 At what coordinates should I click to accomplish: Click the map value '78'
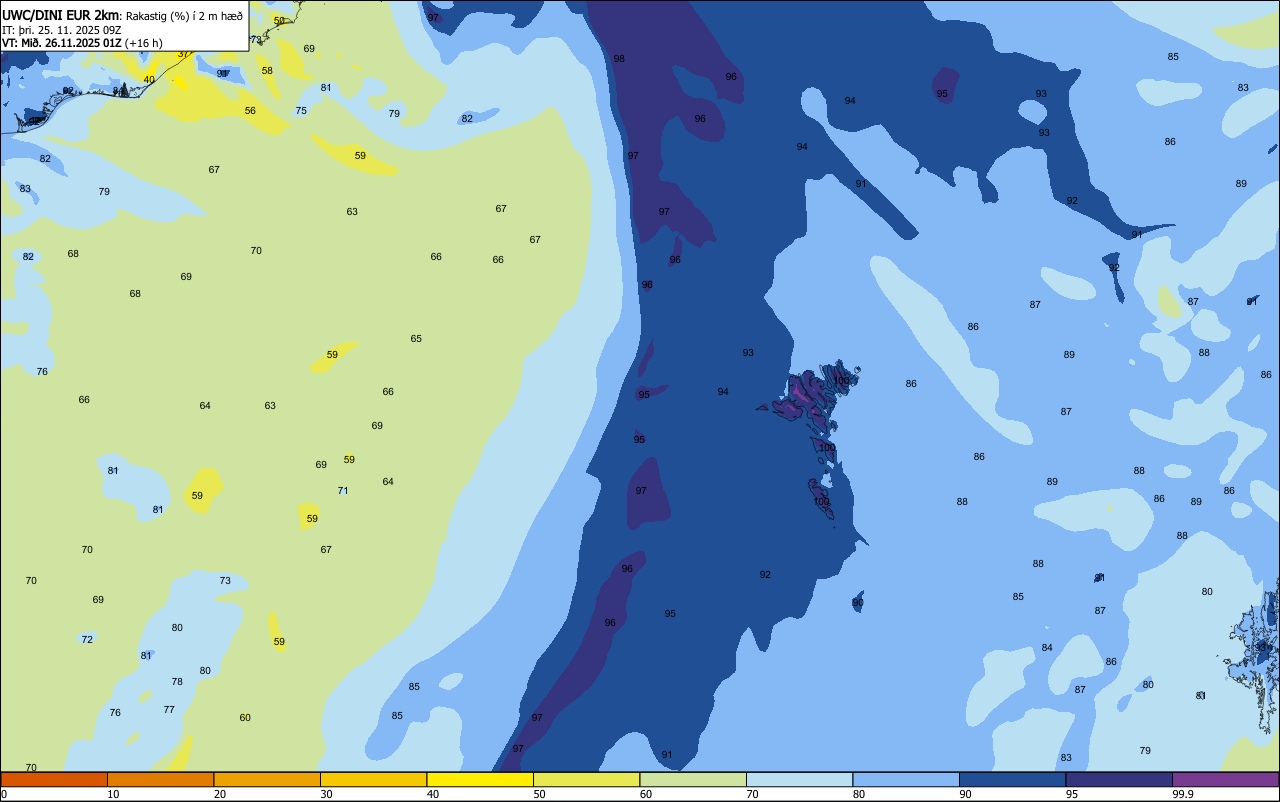click(x=177, y=682)
